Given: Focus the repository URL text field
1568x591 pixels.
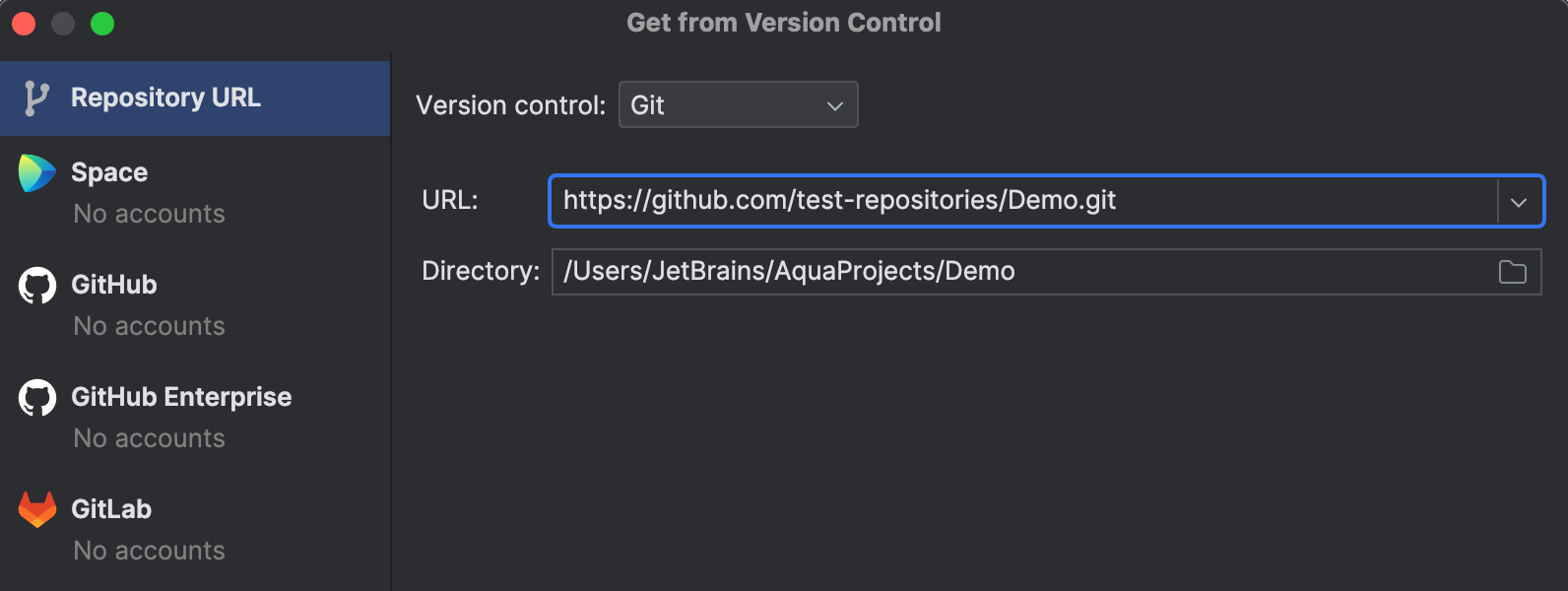Looking at the screenshot, I should (x=1024, y=201).
